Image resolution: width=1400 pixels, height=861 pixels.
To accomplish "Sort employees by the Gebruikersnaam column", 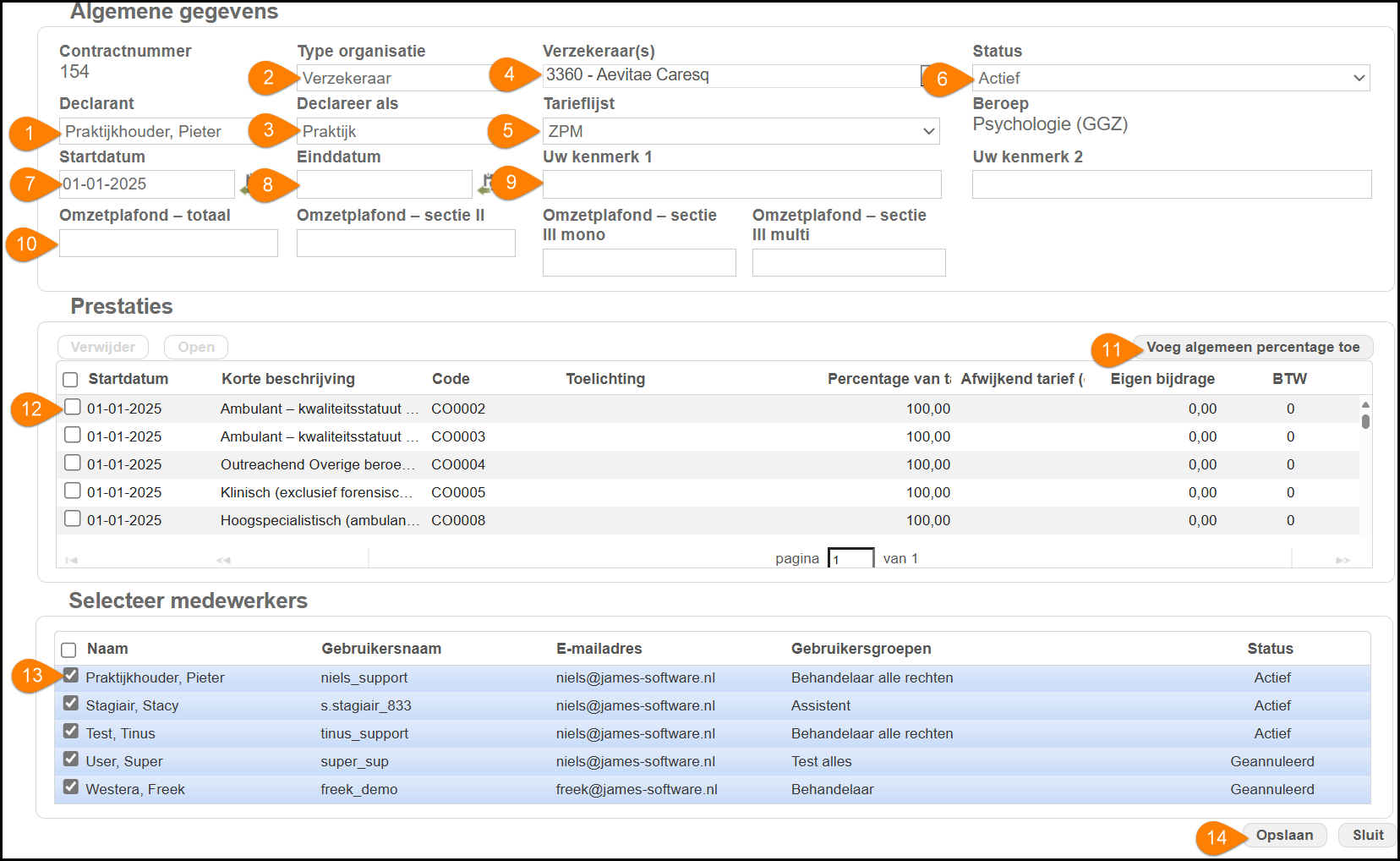I will (381, 649).
